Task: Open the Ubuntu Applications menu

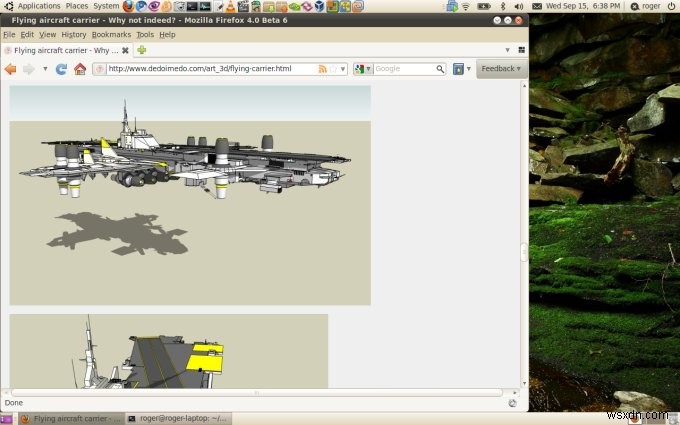Action: (39, 6)
